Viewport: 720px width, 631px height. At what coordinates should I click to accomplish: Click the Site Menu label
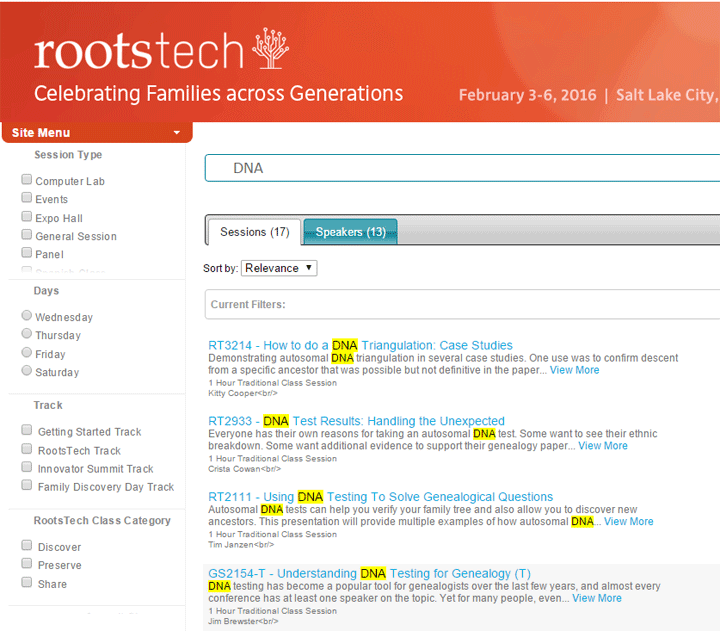[x=41, y=133]
